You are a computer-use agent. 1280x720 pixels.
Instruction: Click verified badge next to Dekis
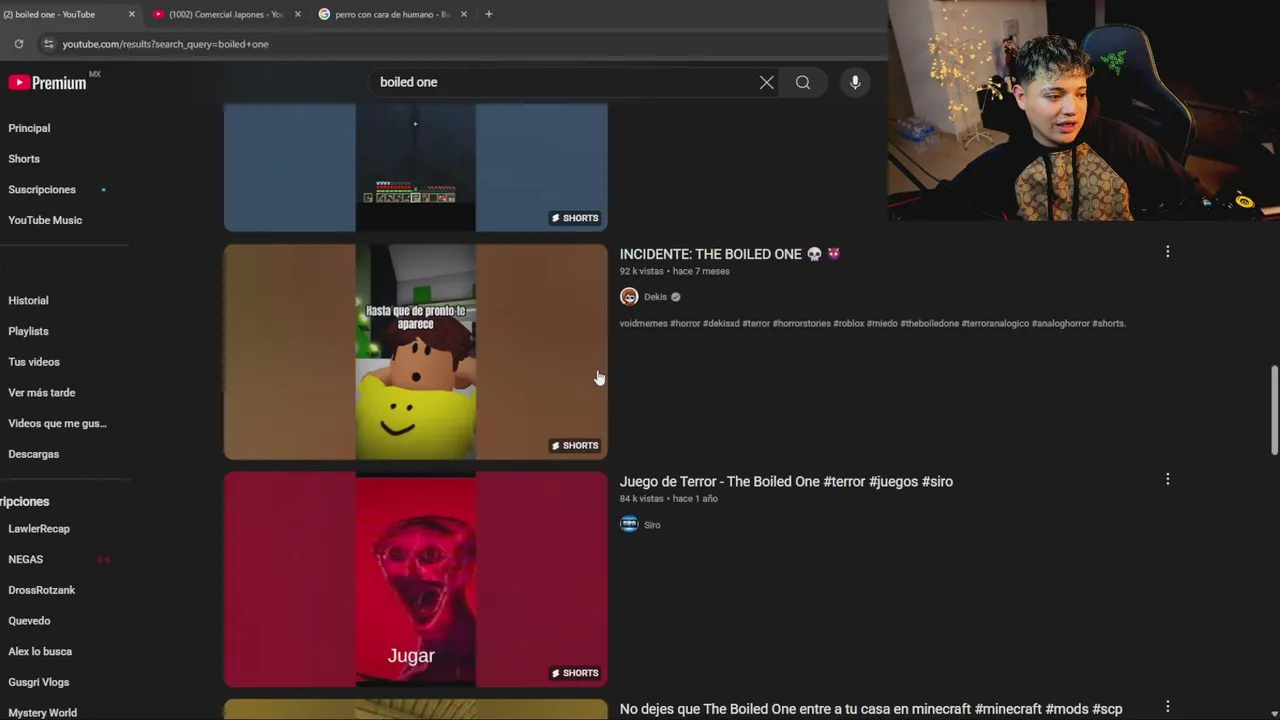(676, 297)
